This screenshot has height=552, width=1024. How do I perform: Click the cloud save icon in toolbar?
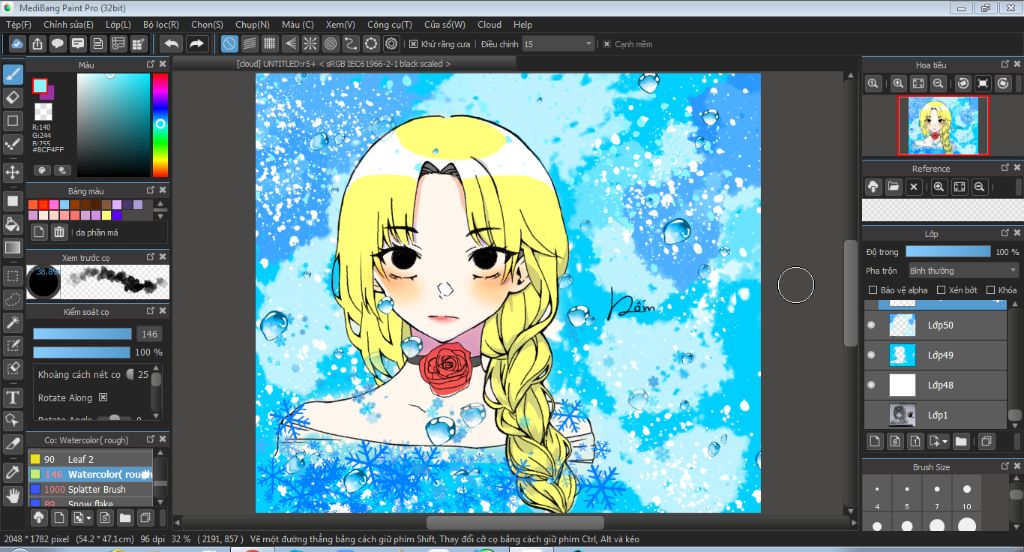click(17, 44)
